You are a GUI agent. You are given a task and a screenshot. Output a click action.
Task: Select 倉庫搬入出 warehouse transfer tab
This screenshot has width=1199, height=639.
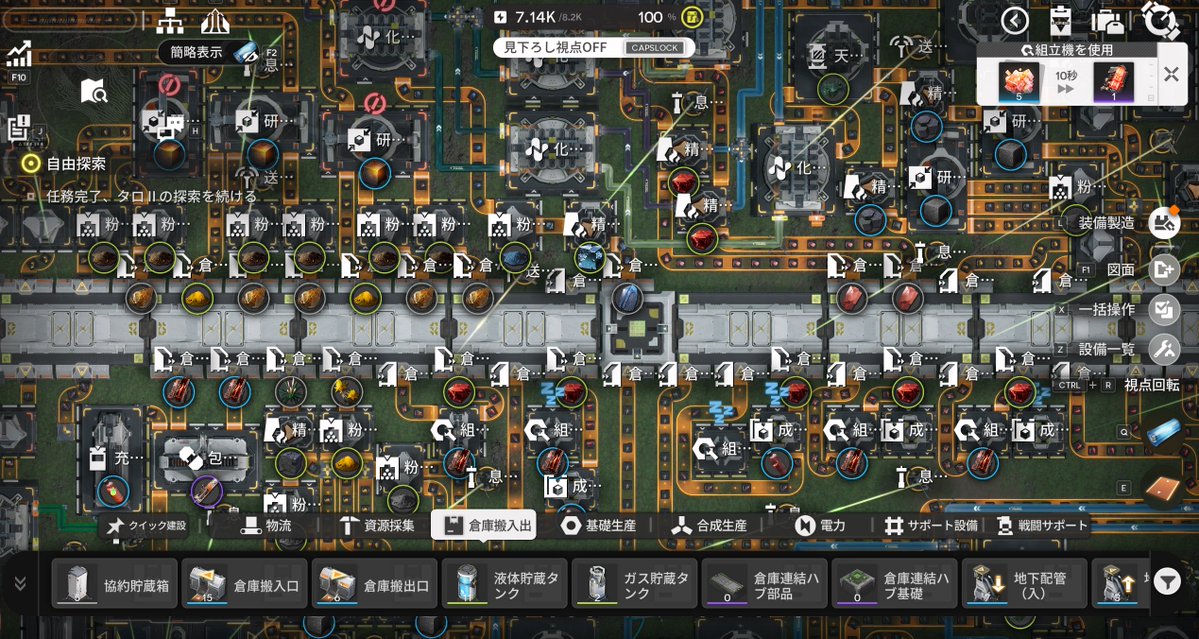point(483,526)
